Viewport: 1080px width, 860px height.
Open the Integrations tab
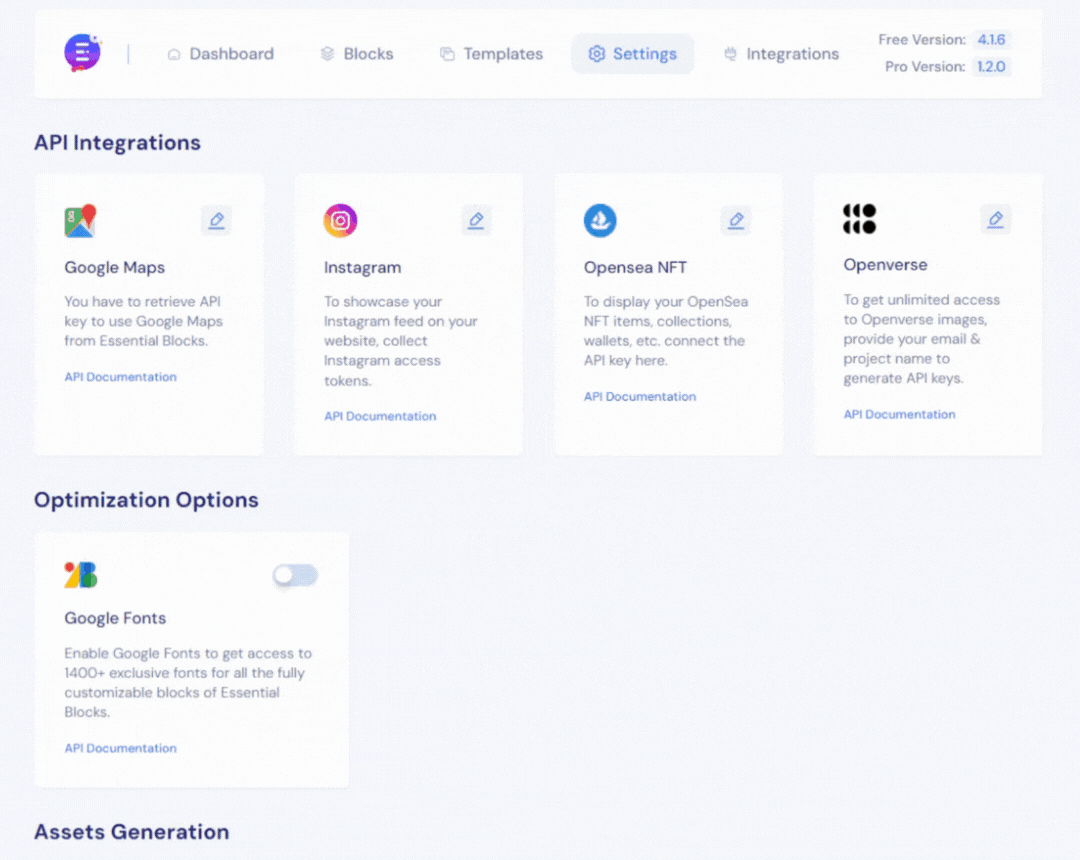[781, 54]
